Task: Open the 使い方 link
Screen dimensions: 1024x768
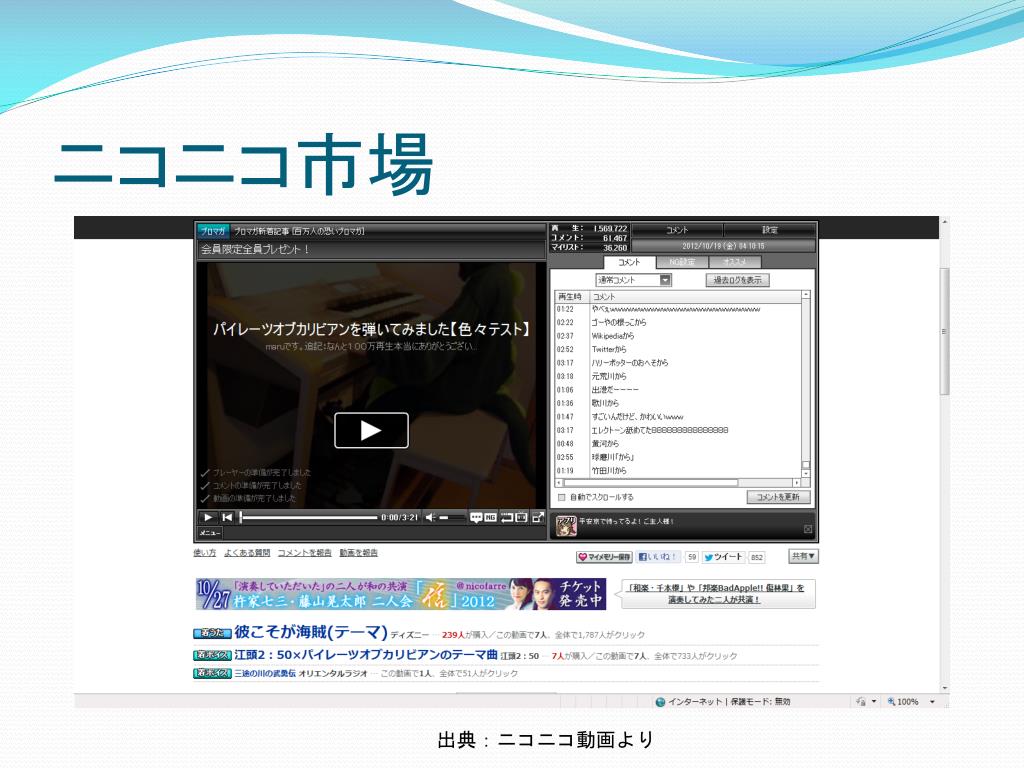Action: click(x=204, y=553)
